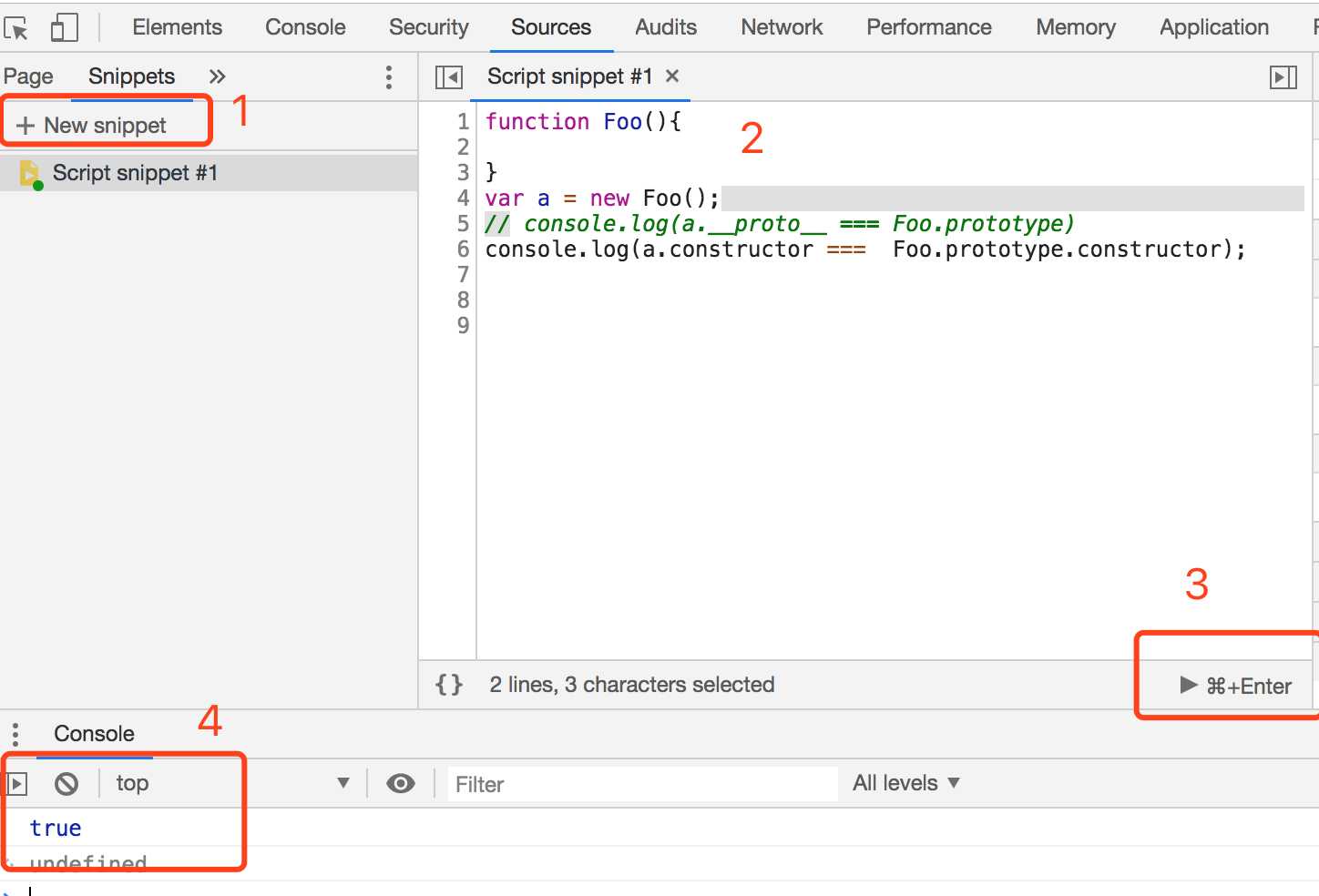Focus the console Filter field
The image size is (1319, 896).
pyautogui.click(x=643, y=784)
